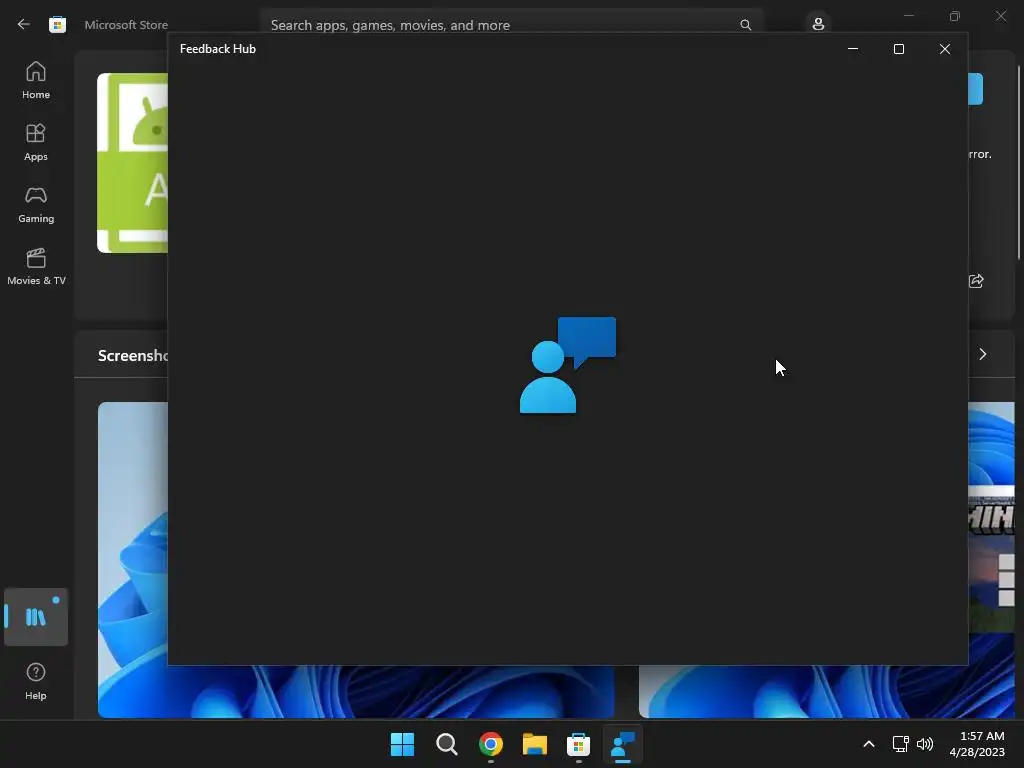1024x768 pixels.
Task: Click Feedback Hub taskbar icon
Action: click(622, 744)
